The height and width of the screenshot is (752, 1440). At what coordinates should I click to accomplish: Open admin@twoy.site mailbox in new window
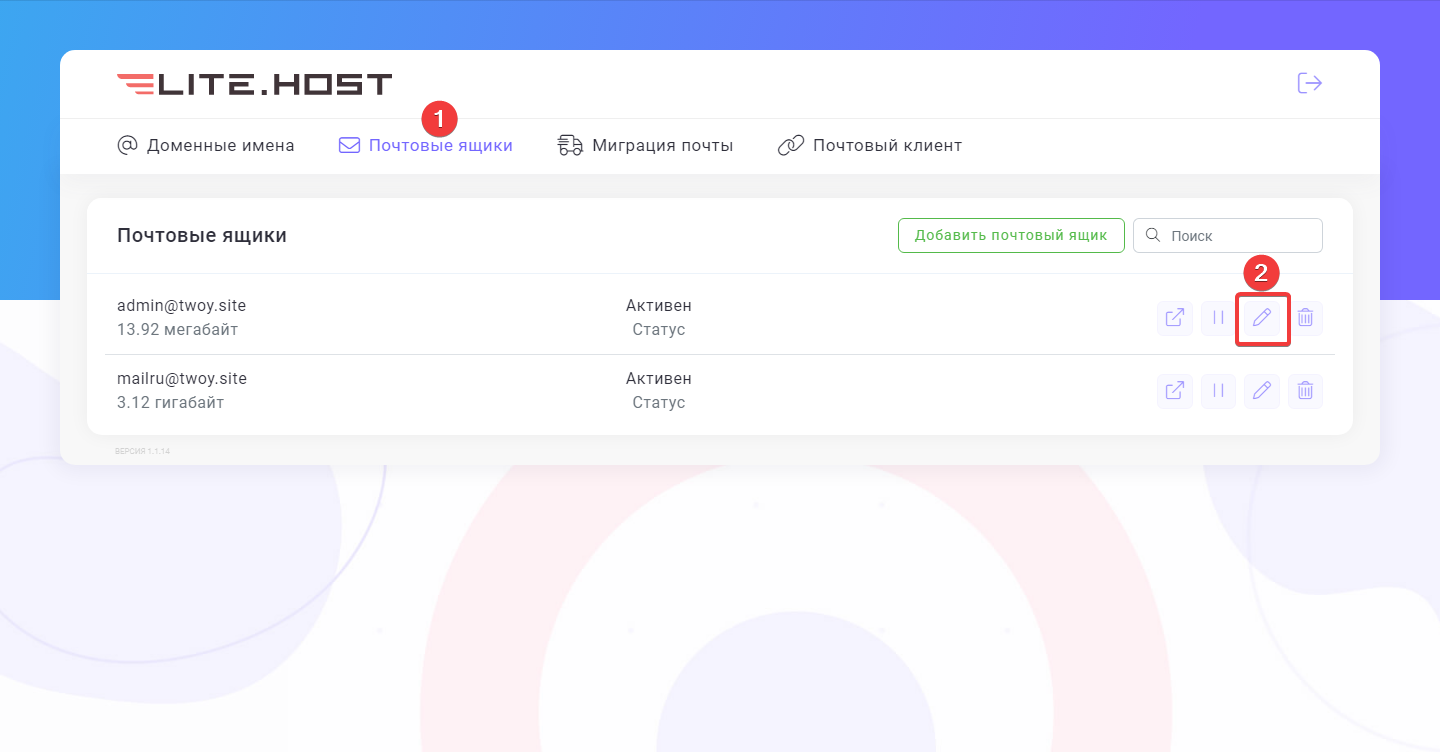1175,318
